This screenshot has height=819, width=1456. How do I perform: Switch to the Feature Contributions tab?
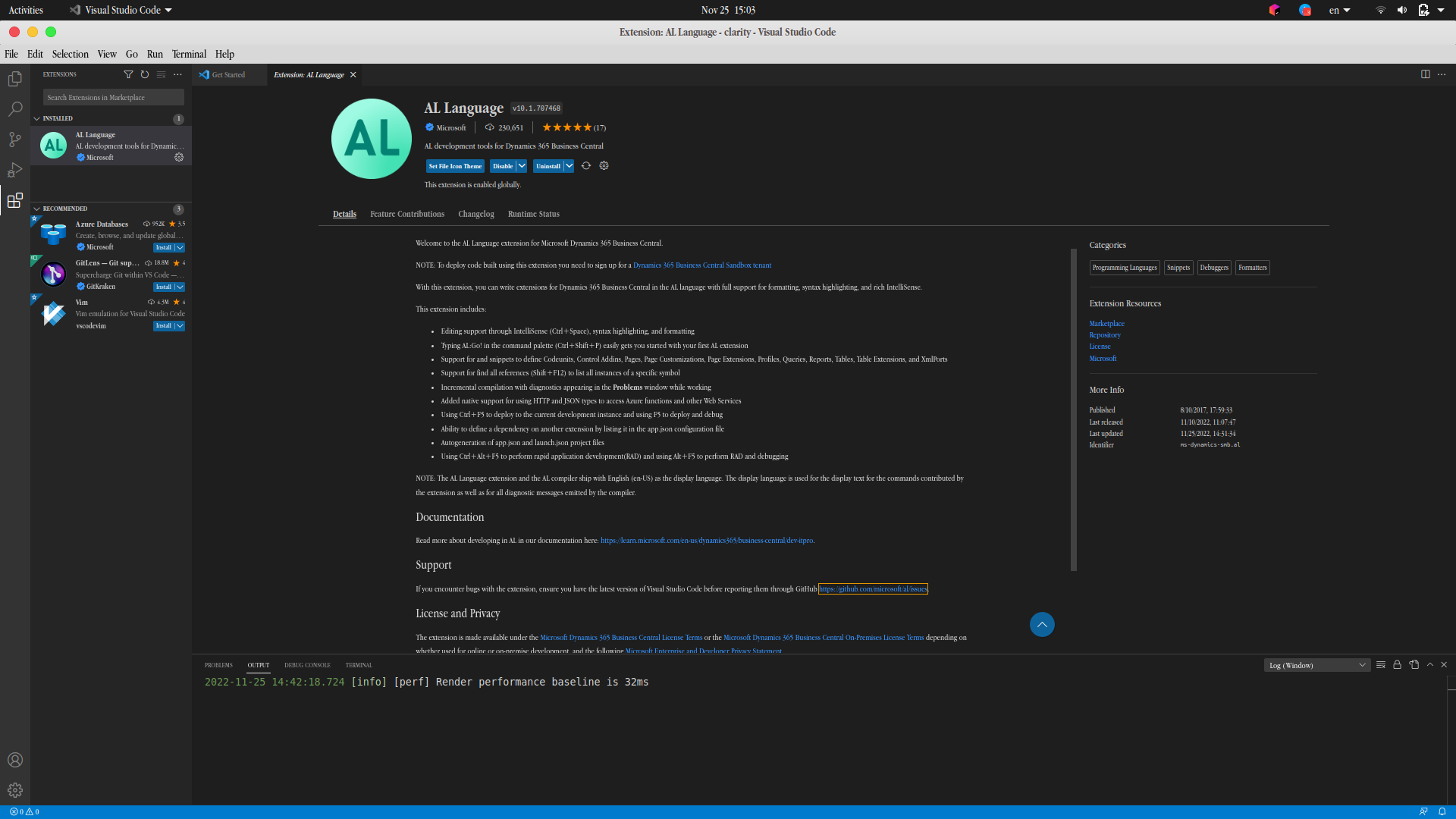point(406,214)
